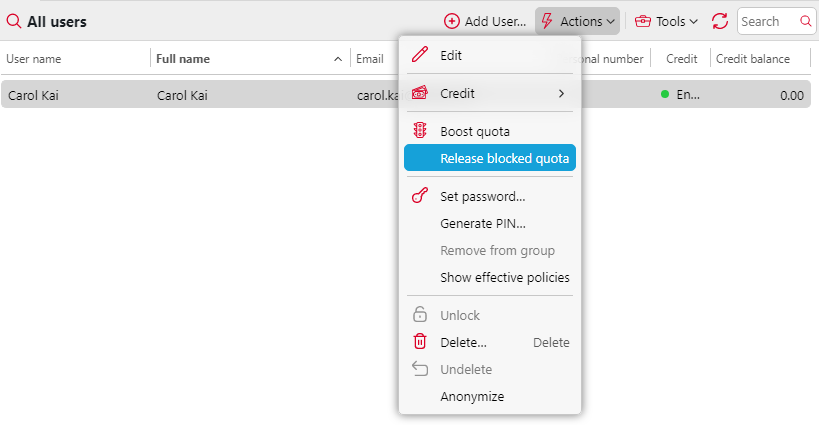
Task: Collapse the Actions dropdown menu
Action: pos(578,21)
